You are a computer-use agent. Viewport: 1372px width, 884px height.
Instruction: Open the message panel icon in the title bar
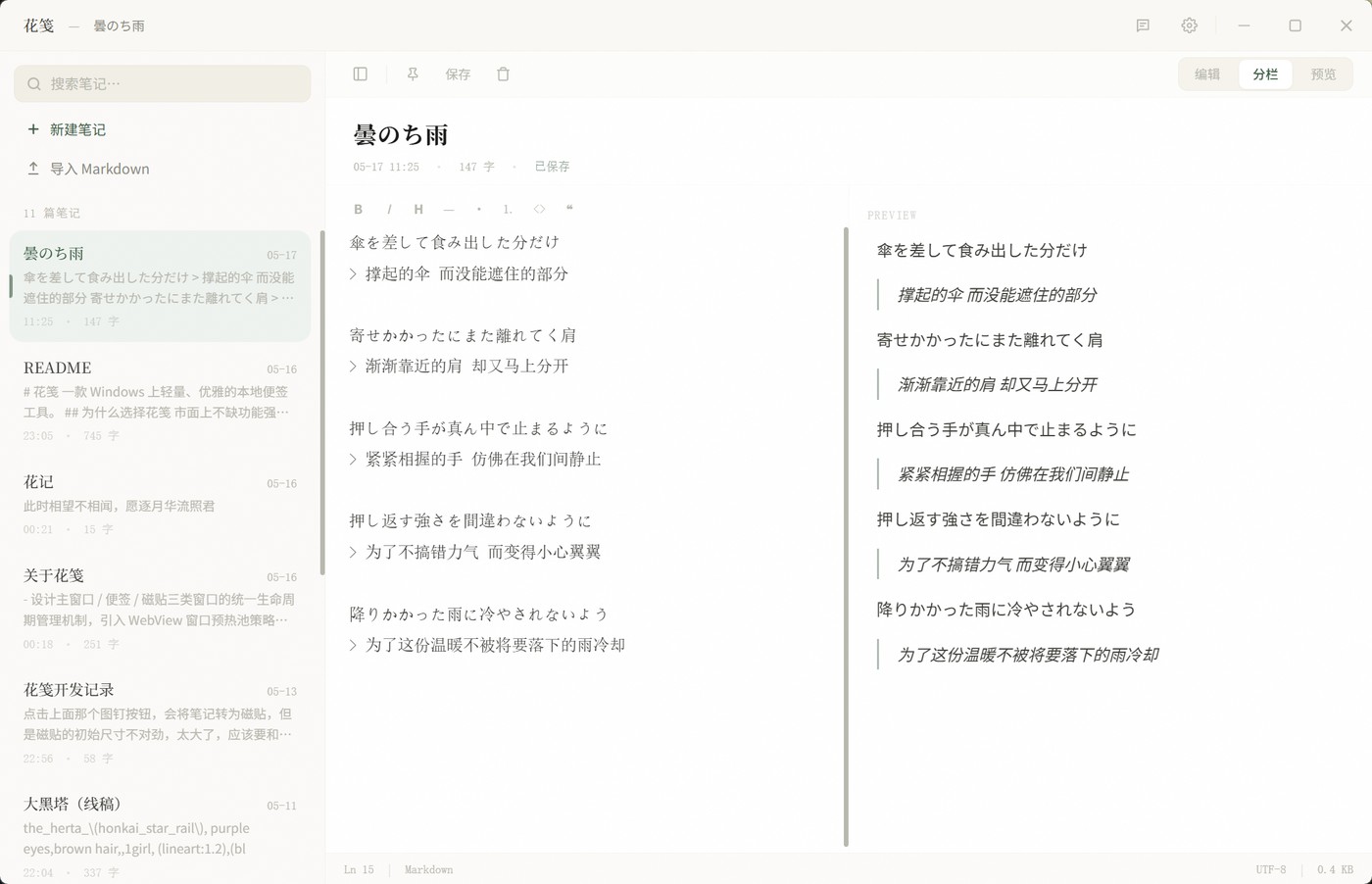[x=1143, y=25]
